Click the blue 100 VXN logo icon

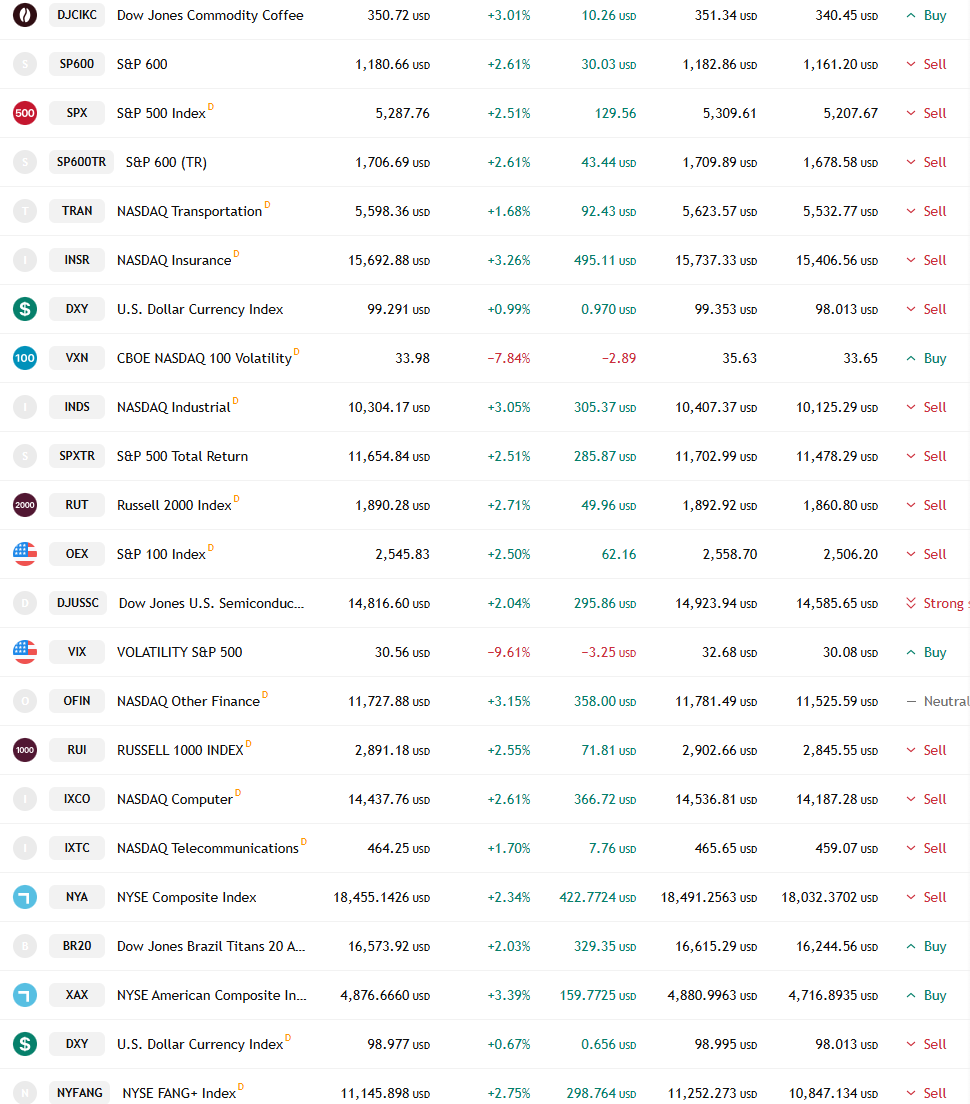click(25, 358)
